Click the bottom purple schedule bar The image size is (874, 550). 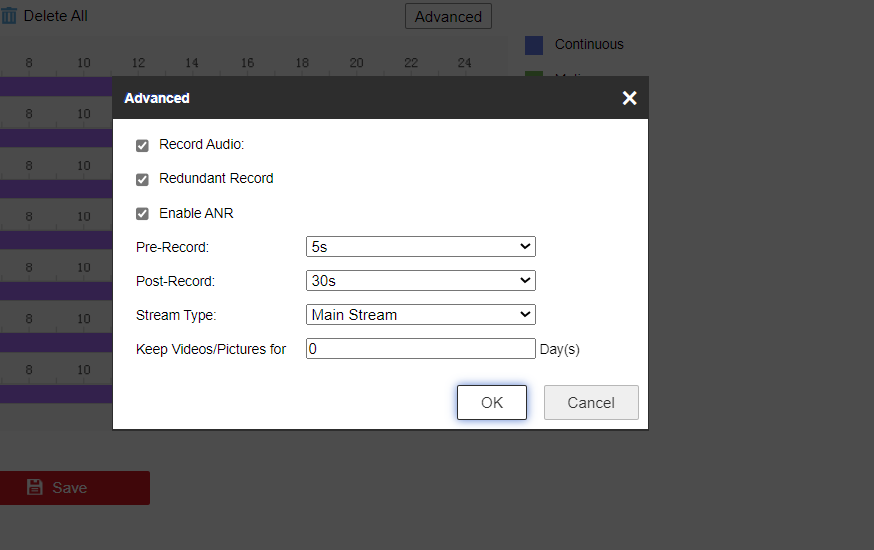click(x=56, y=394)
